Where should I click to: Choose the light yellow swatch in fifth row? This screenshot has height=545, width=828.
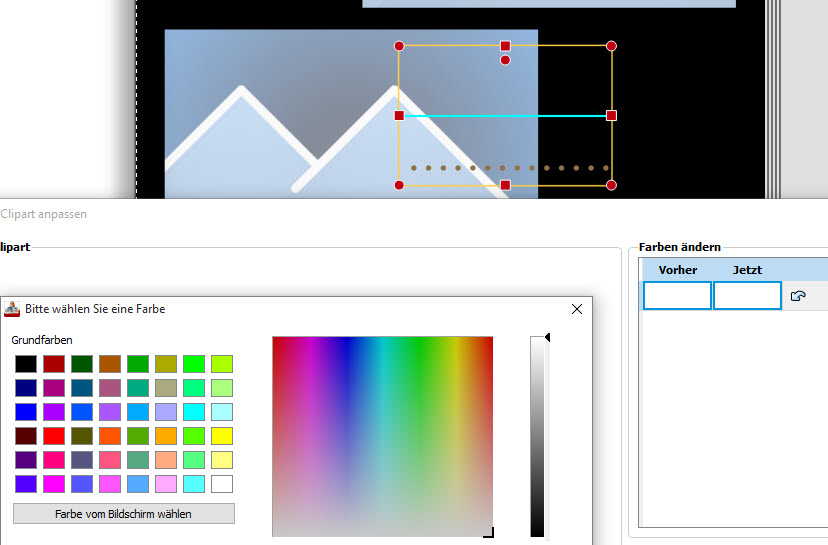click(222, 460)
